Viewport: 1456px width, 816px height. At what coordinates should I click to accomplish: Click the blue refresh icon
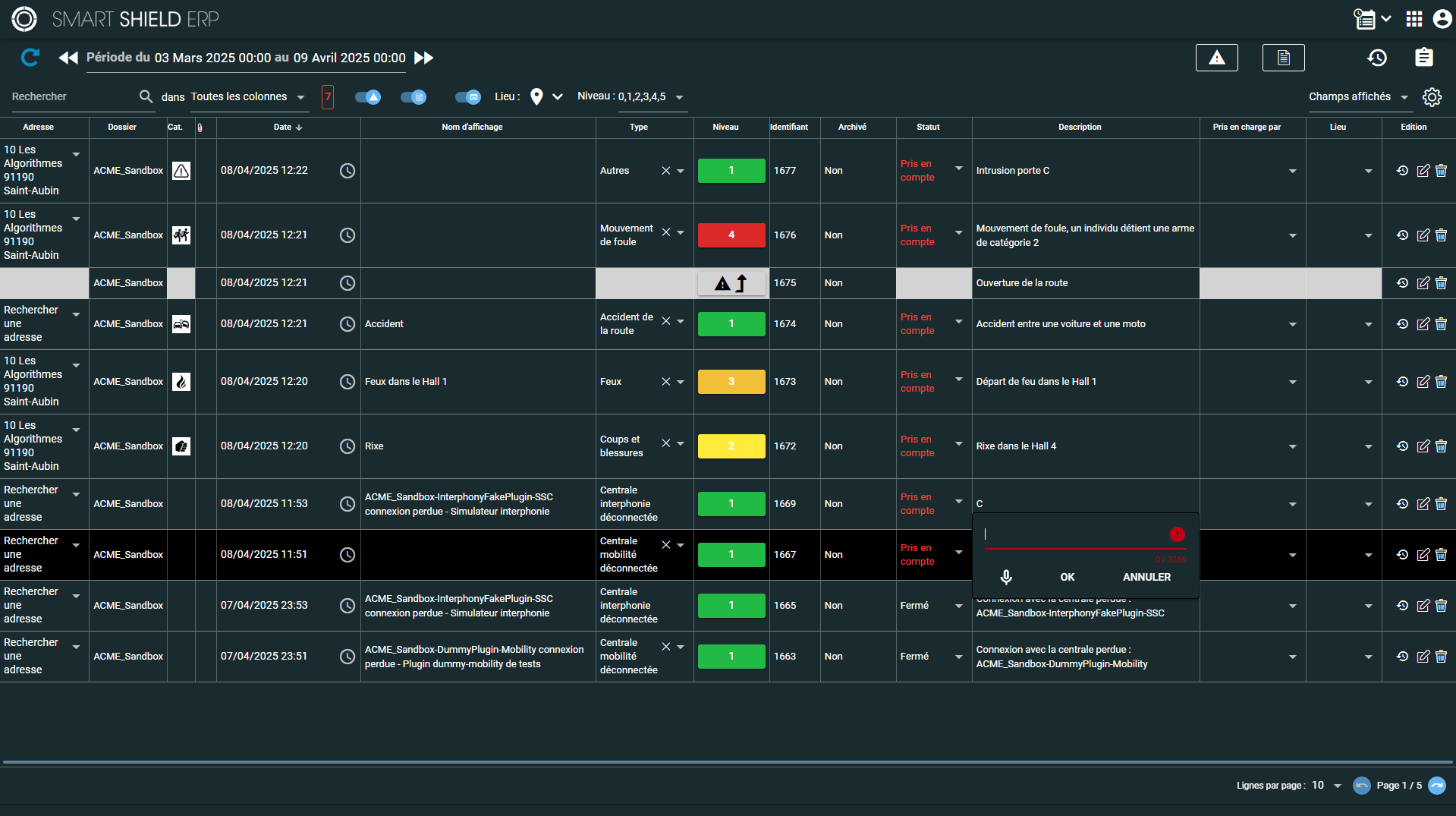point(30,58)
